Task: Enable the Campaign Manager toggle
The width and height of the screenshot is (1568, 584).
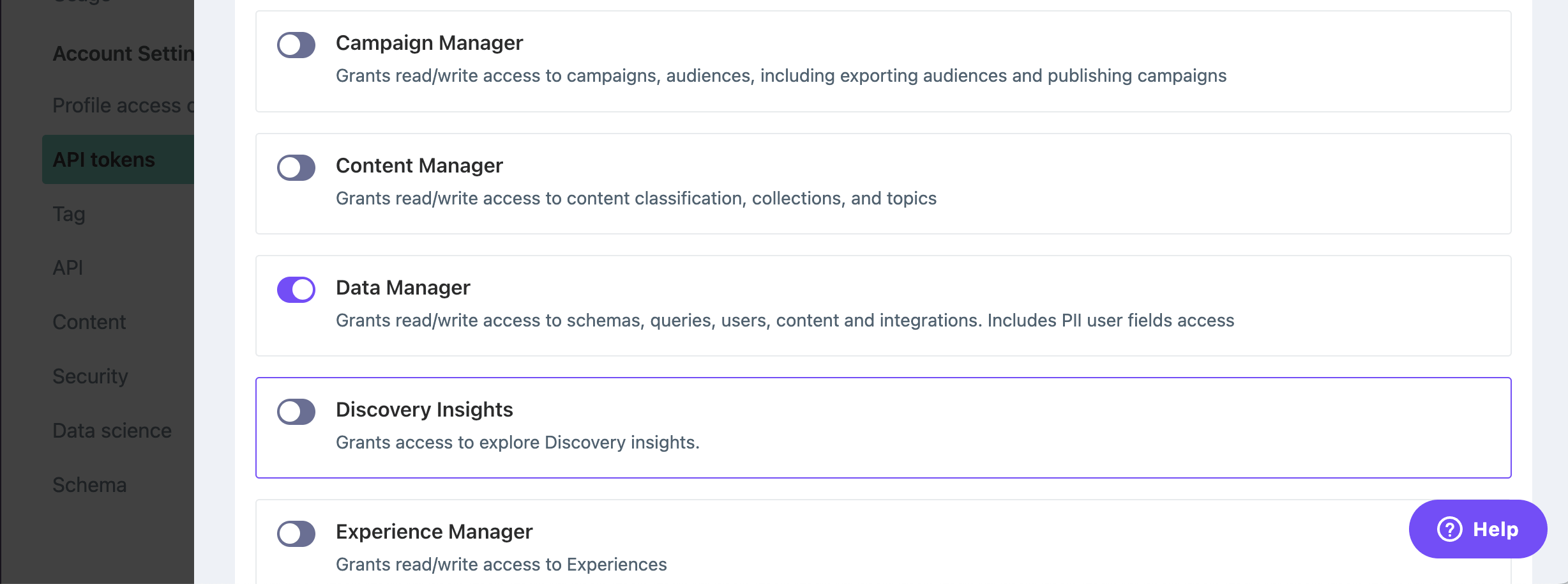Action: click(x=296, y=45)
